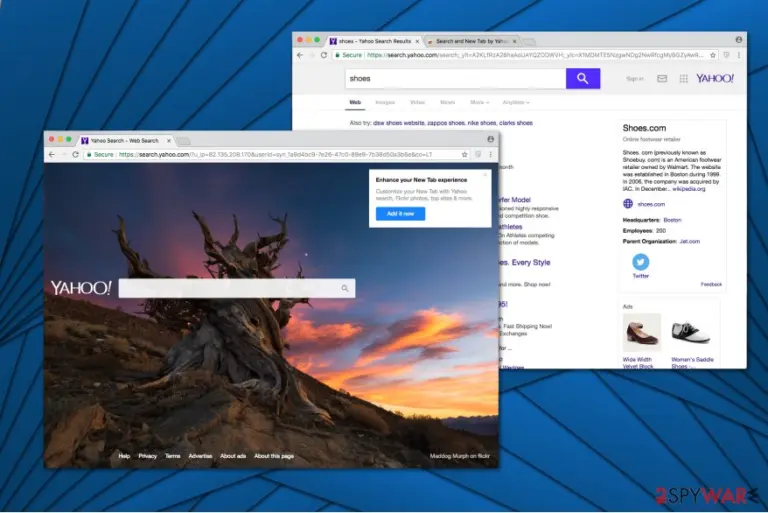Open the 'About ads' footer link
This screenshot has height=513, width=768.
(233, 456)
